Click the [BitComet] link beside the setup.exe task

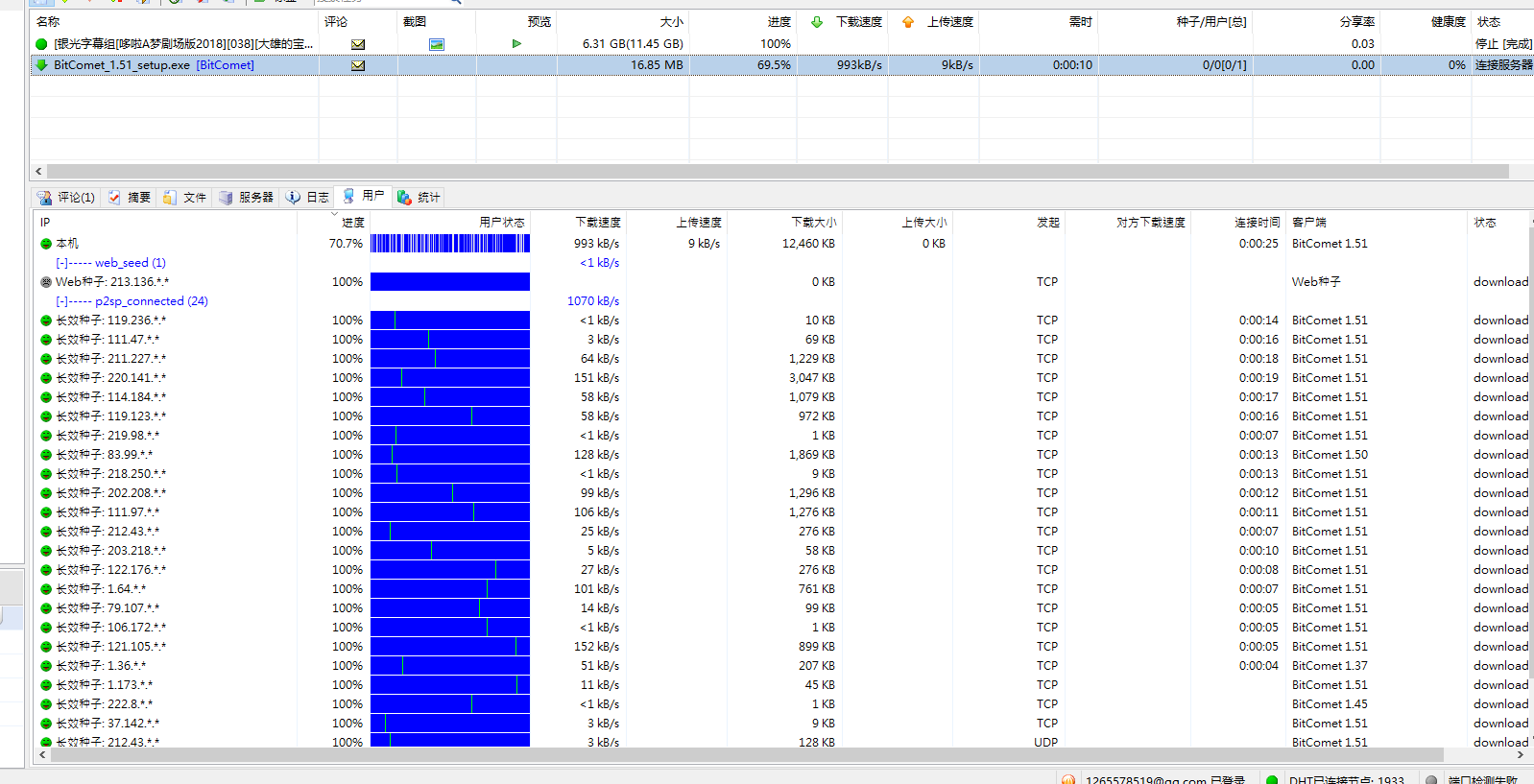tap(226, 65)
